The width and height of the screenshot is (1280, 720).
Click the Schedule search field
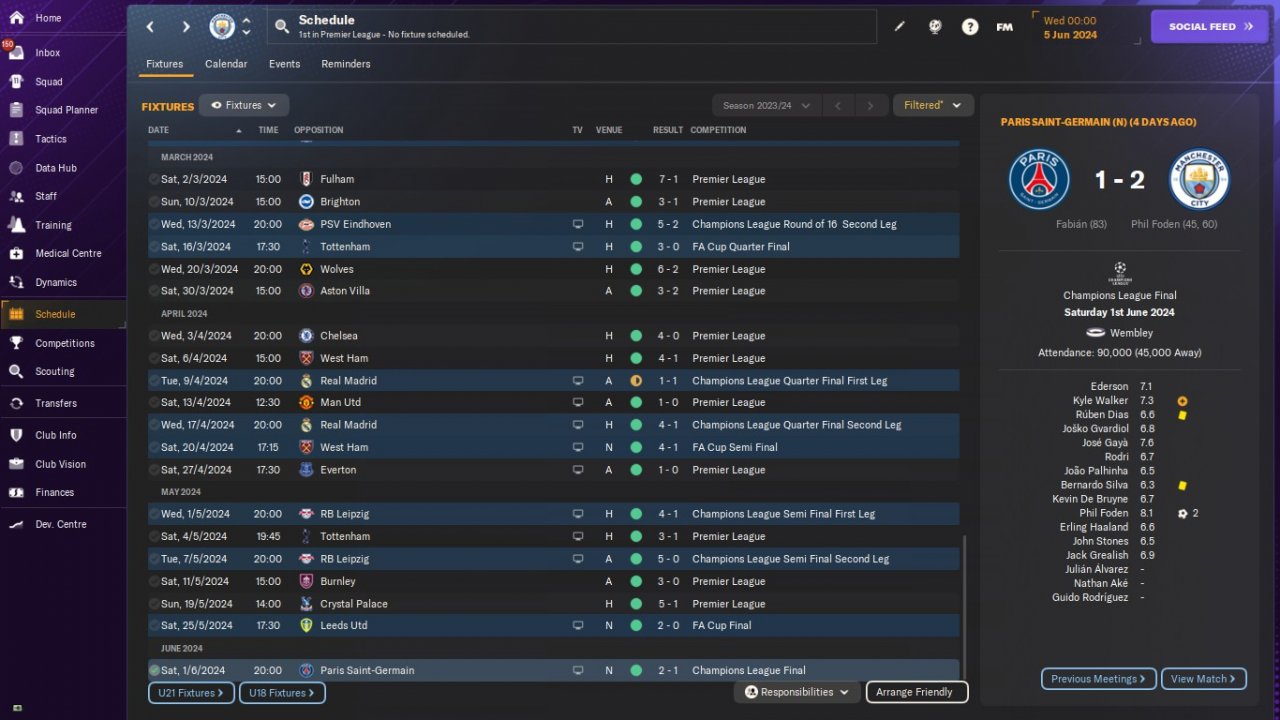[x=571, y=27]
